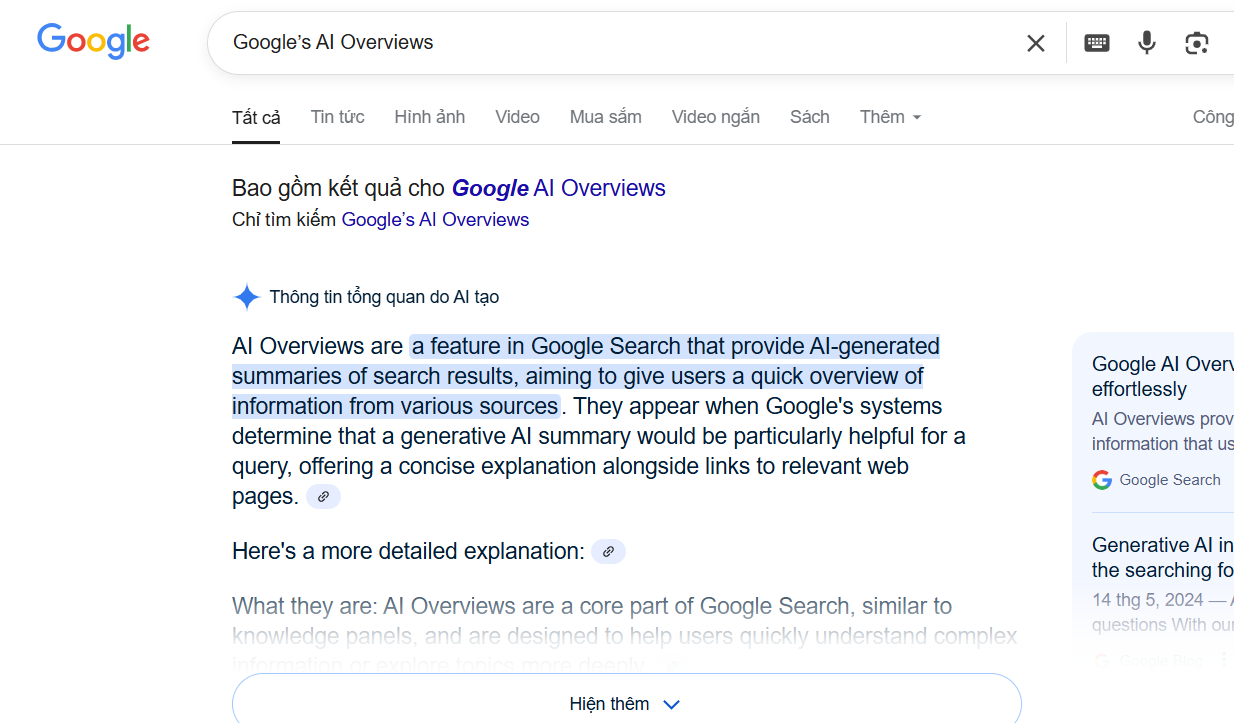Switch to the 'Hình ảnh' tab
Viewport: 1234px width, 723px height.
pyautogui.click(x=429, y=117)
